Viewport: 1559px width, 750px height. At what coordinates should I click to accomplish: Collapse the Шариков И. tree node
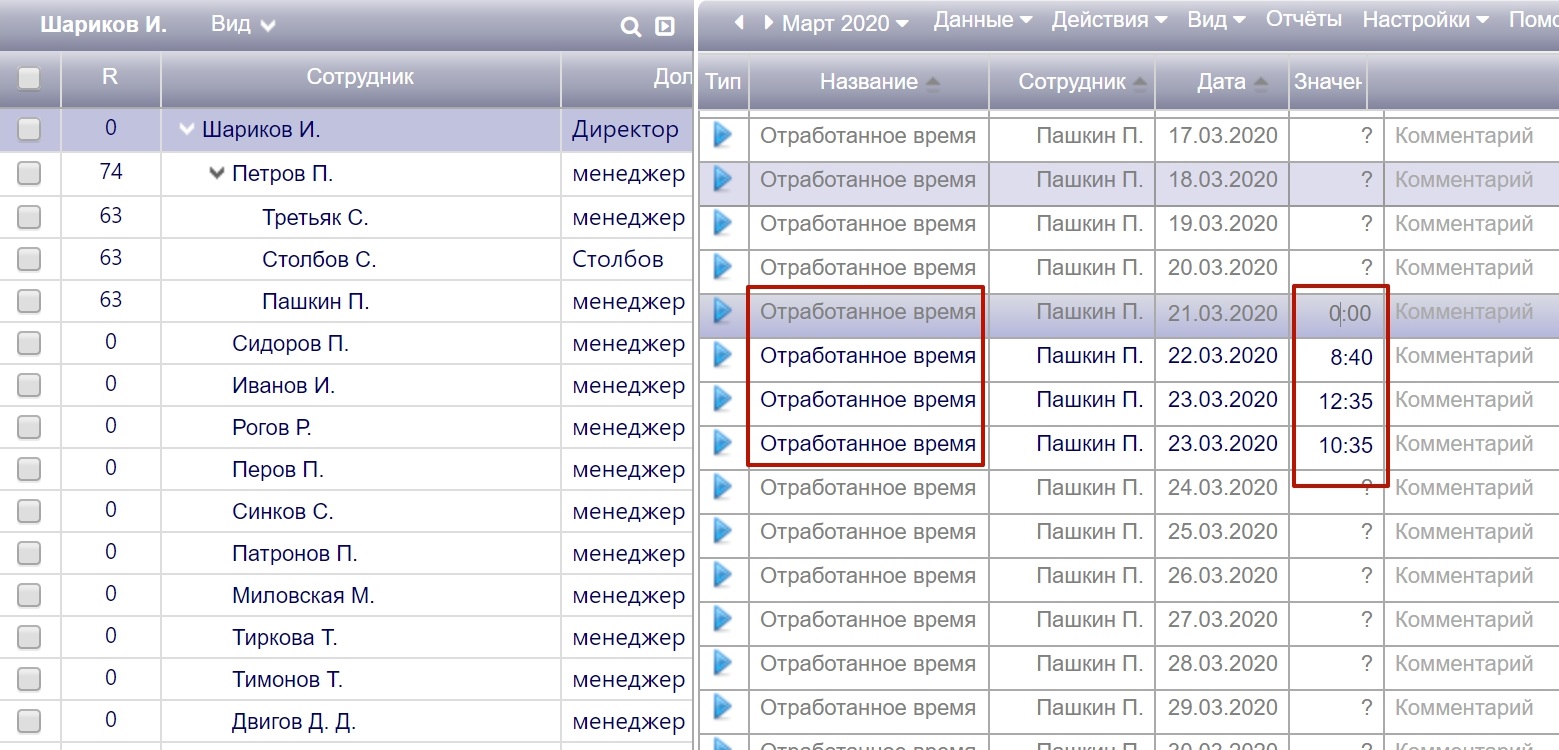(x=186, y=129)
